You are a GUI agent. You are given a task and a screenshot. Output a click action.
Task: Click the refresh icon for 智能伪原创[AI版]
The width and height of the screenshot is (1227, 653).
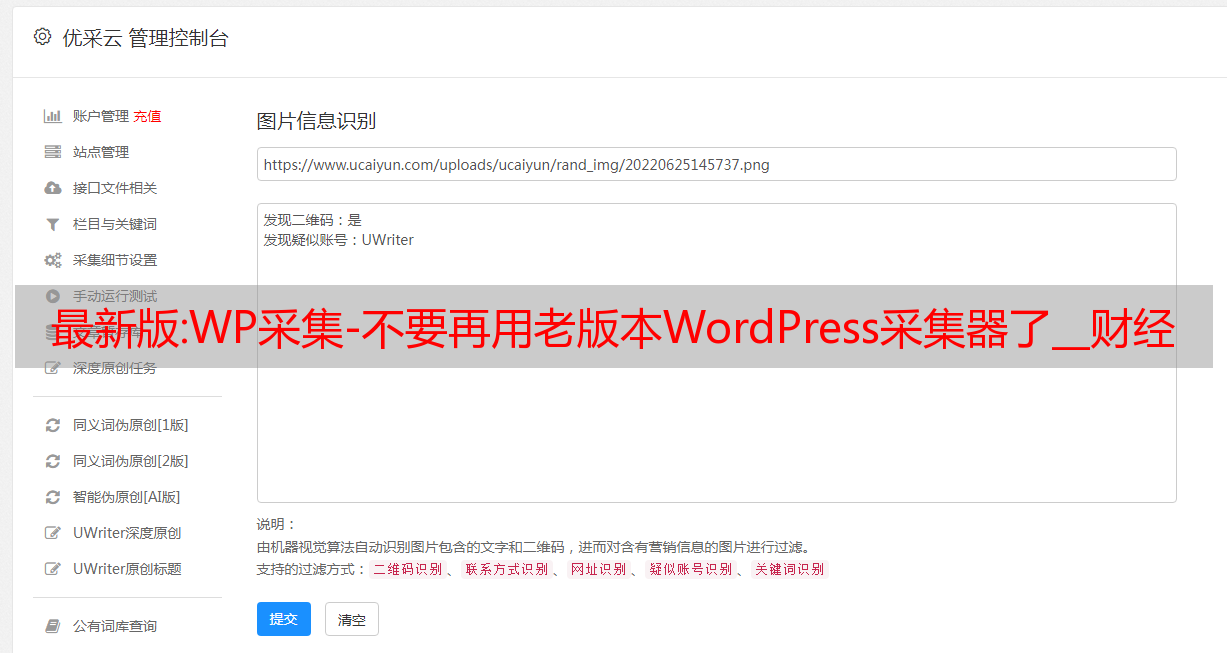coord(53,497)
